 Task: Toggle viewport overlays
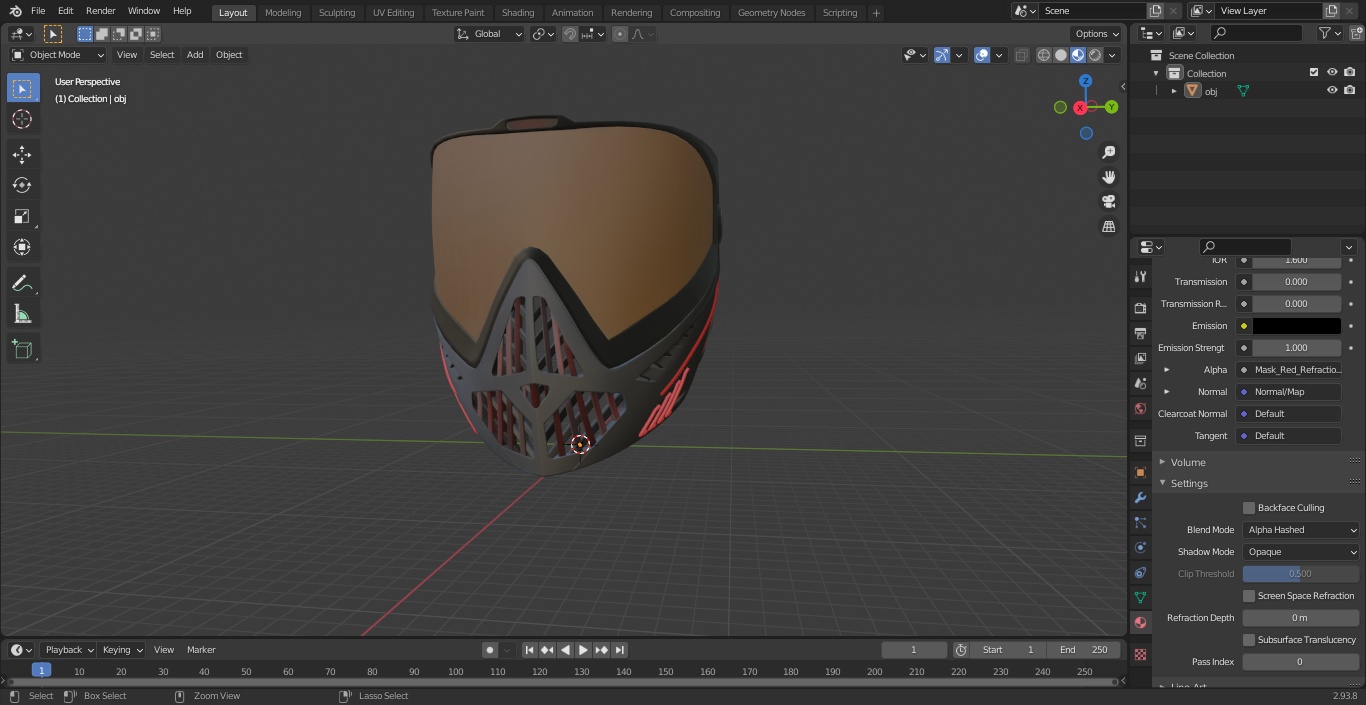tap(982, 55)
